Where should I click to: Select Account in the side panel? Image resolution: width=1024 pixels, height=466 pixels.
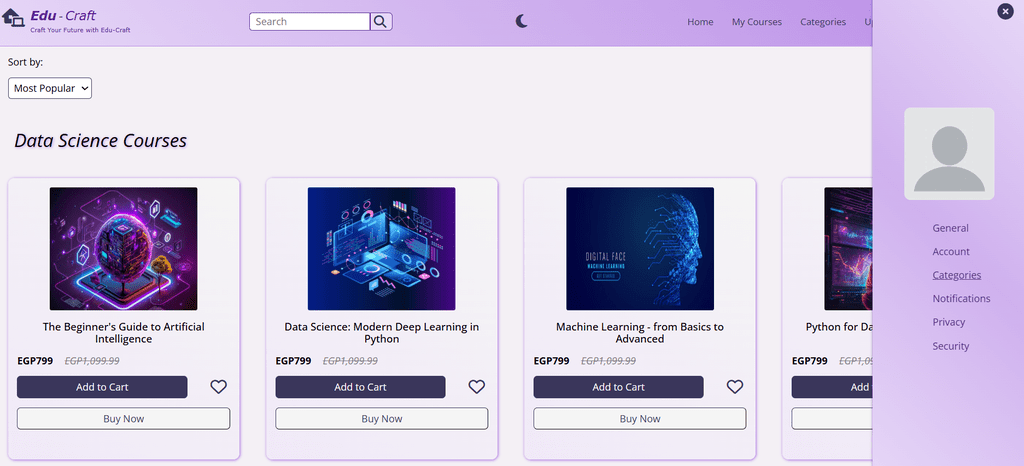point(951,252)
